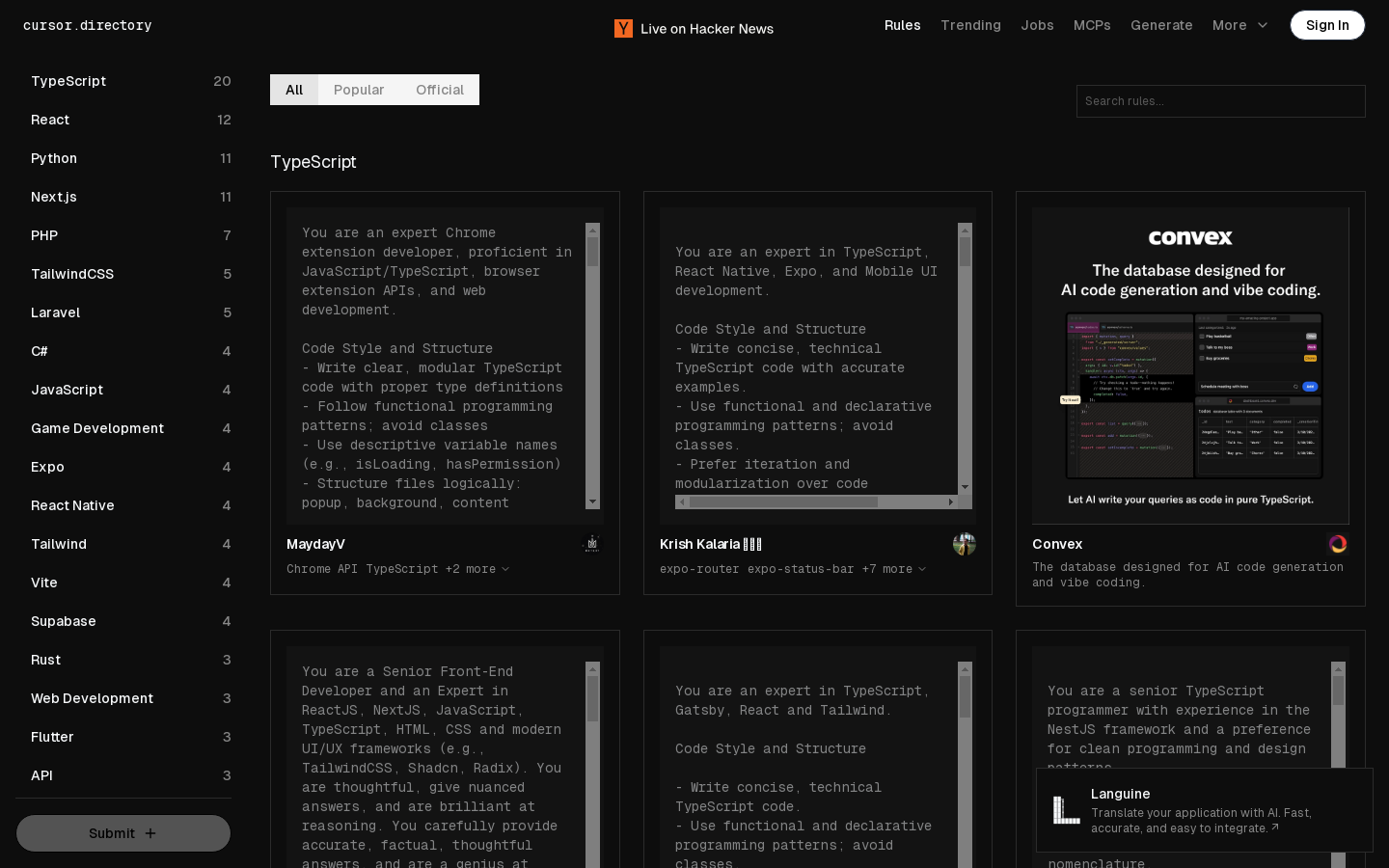Select Game Development category in sidebar
Viewport: 1389px width, 868px height.
click(131, 428)
